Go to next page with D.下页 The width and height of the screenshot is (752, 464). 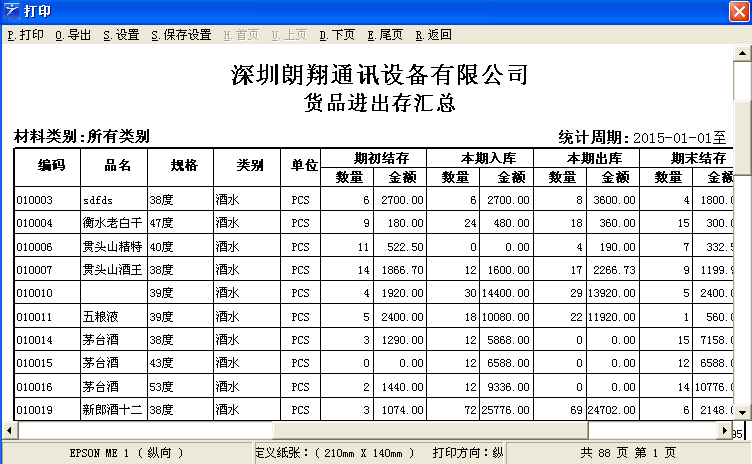click(x=337, y=35)
